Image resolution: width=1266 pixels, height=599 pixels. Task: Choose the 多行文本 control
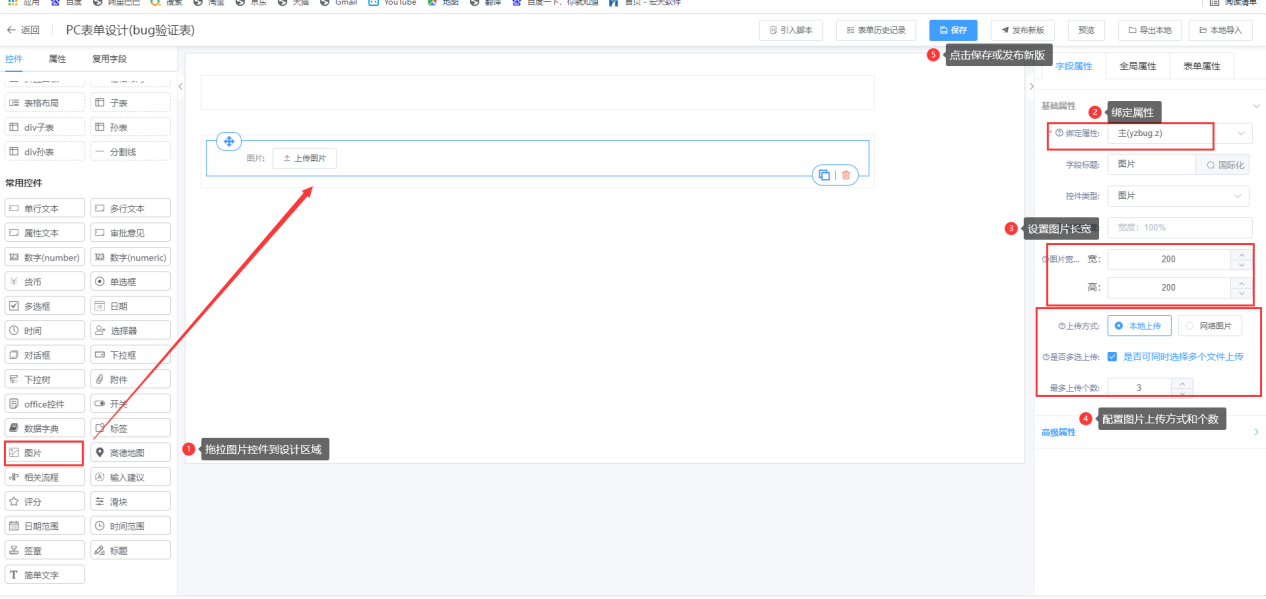pos(130,208)
